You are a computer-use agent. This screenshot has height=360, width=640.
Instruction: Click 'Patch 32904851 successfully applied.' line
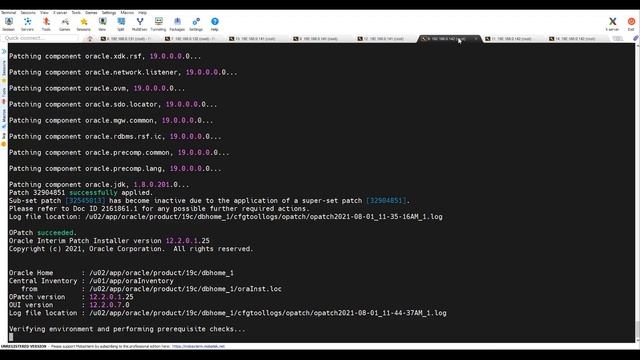(81, 193)
